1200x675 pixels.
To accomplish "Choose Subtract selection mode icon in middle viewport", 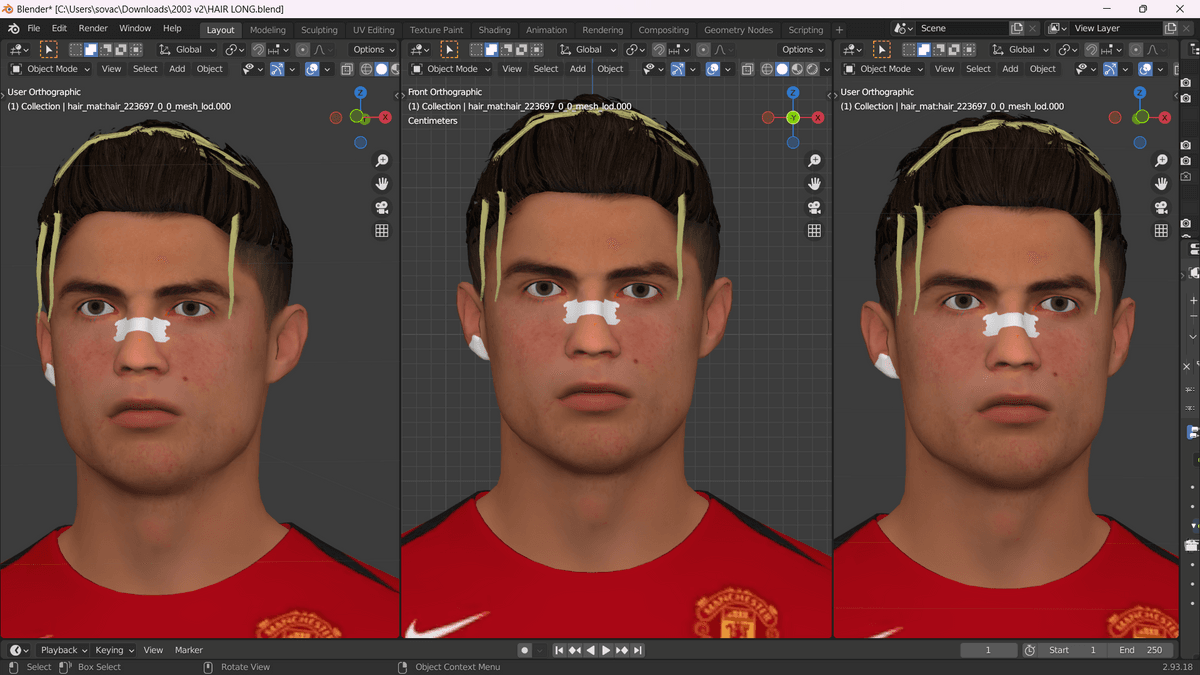I will click(506, 49).
